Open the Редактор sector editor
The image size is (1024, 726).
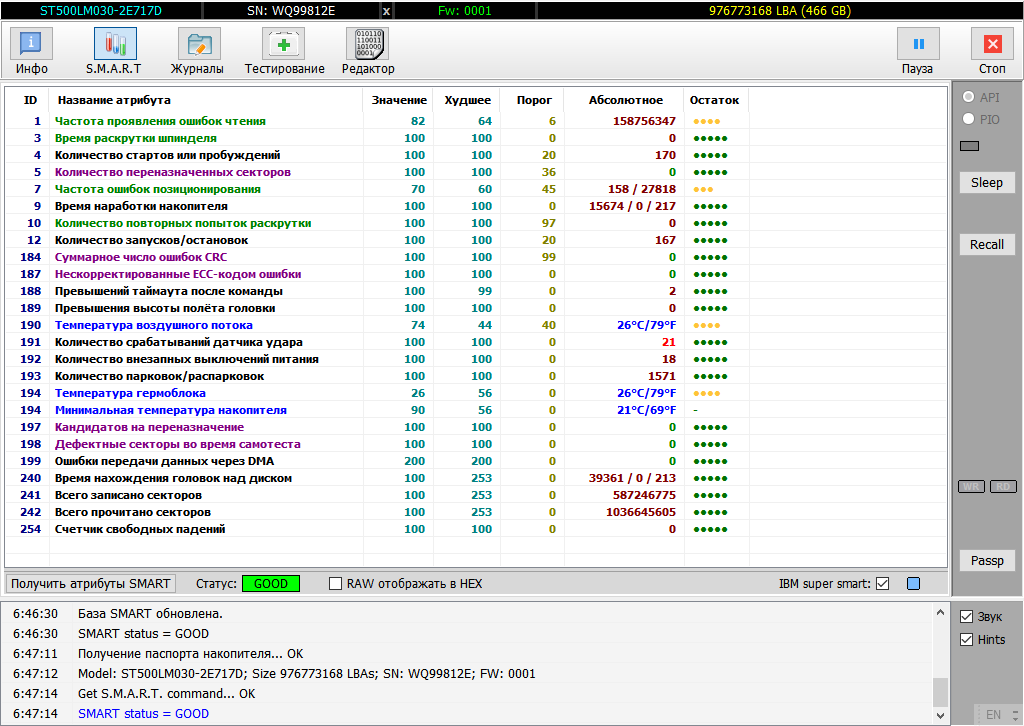(x=368, y=52)
